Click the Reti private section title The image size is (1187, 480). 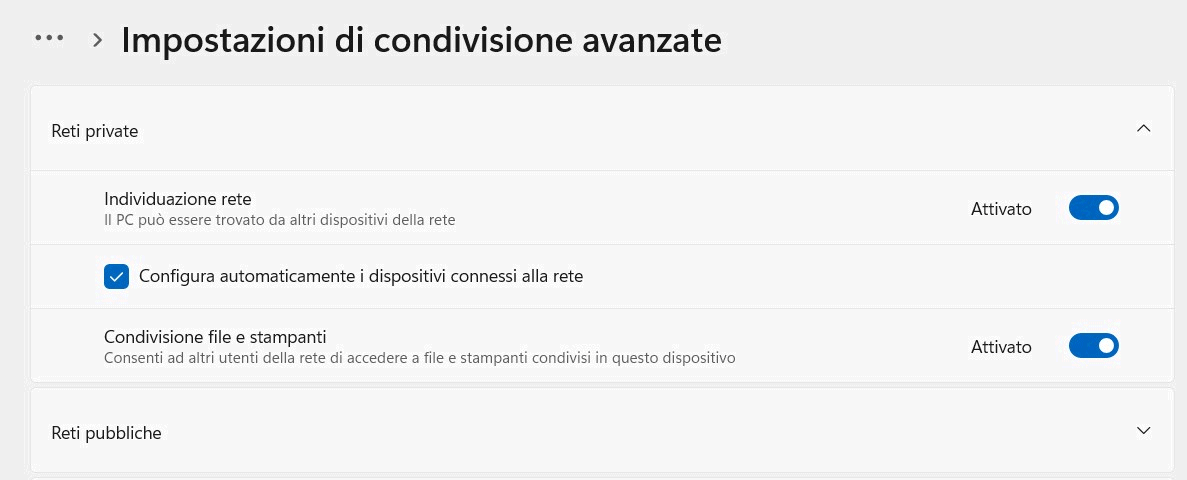coord(95,130)
